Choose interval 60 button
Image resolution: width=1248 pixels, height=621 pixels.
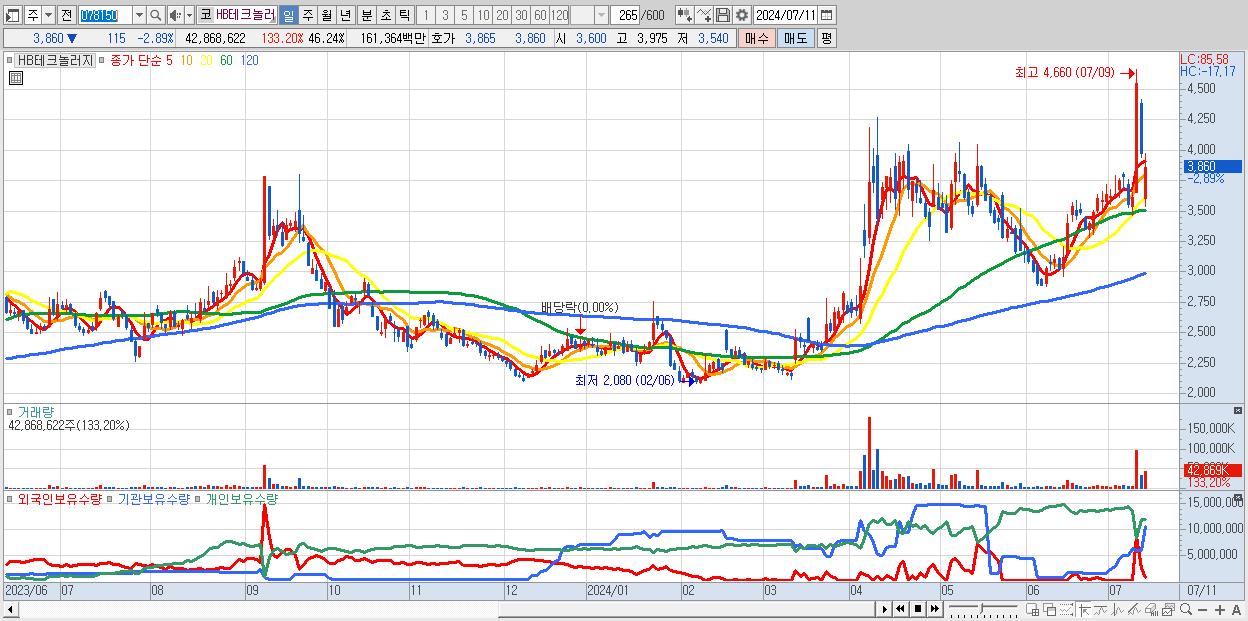click(540, 15)
